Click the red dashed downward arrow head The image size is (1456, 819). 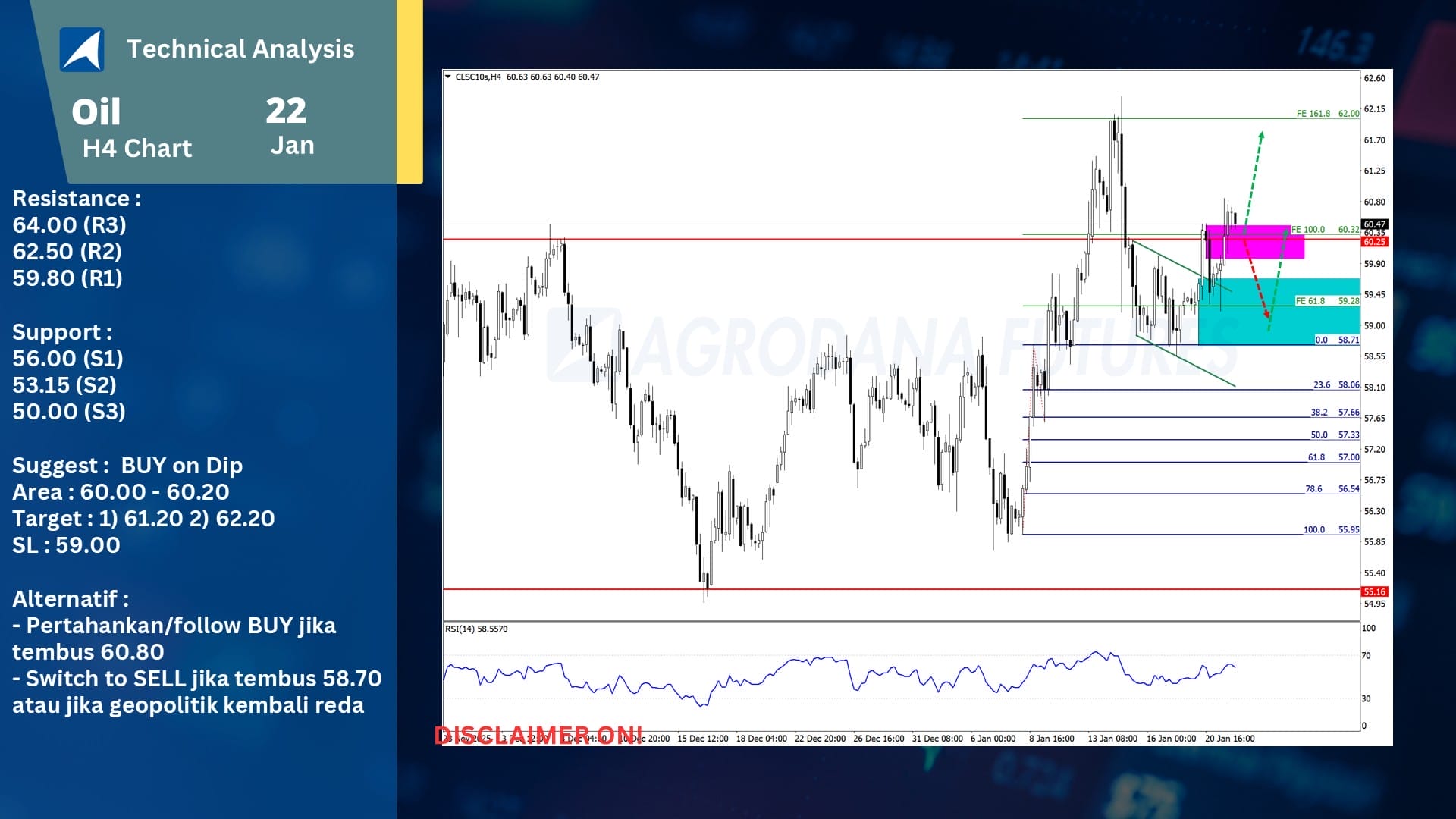tap(1266, 312)
